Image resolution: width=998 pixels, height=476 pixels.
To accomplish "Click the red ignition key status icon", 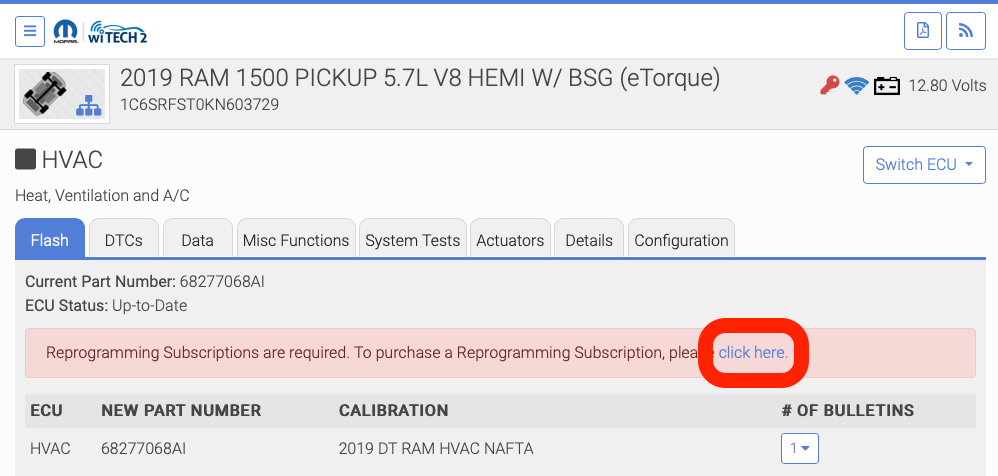I will click(x=829, y=86).
